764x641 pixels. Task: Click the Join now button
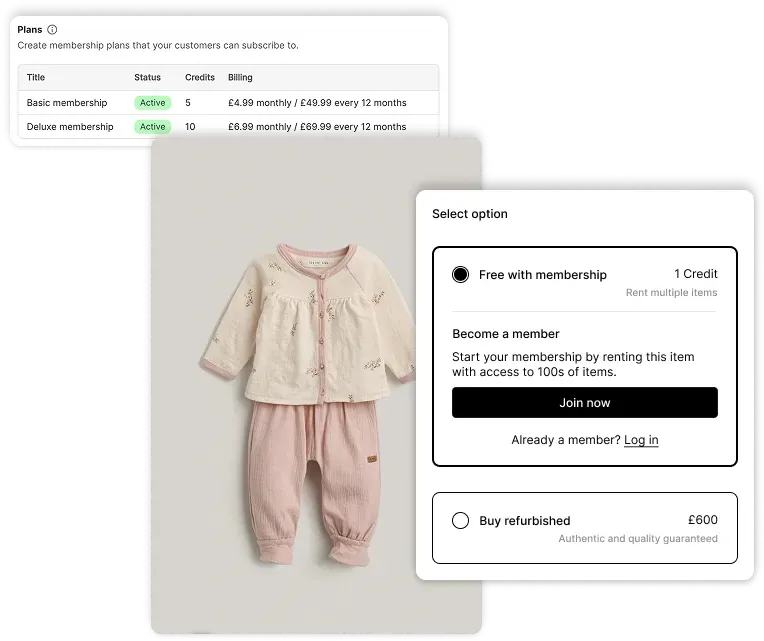pos(584,402)
